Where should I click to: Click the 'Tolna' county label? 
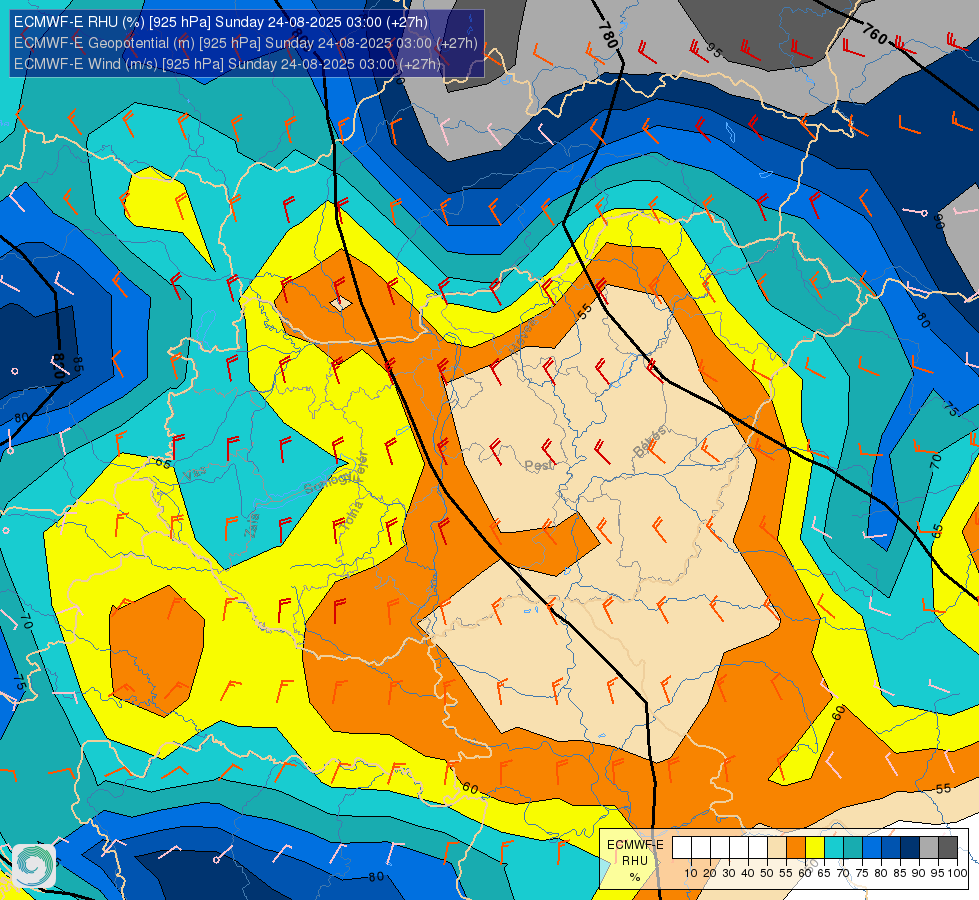352,515
